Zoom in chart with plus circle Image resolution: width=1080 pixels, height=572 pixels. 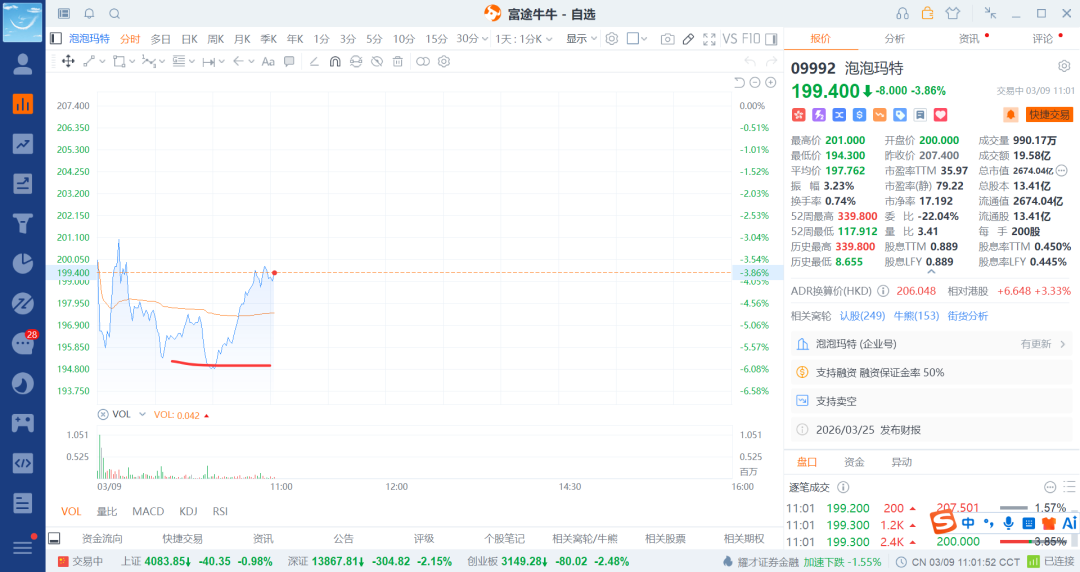coord(771,83)
